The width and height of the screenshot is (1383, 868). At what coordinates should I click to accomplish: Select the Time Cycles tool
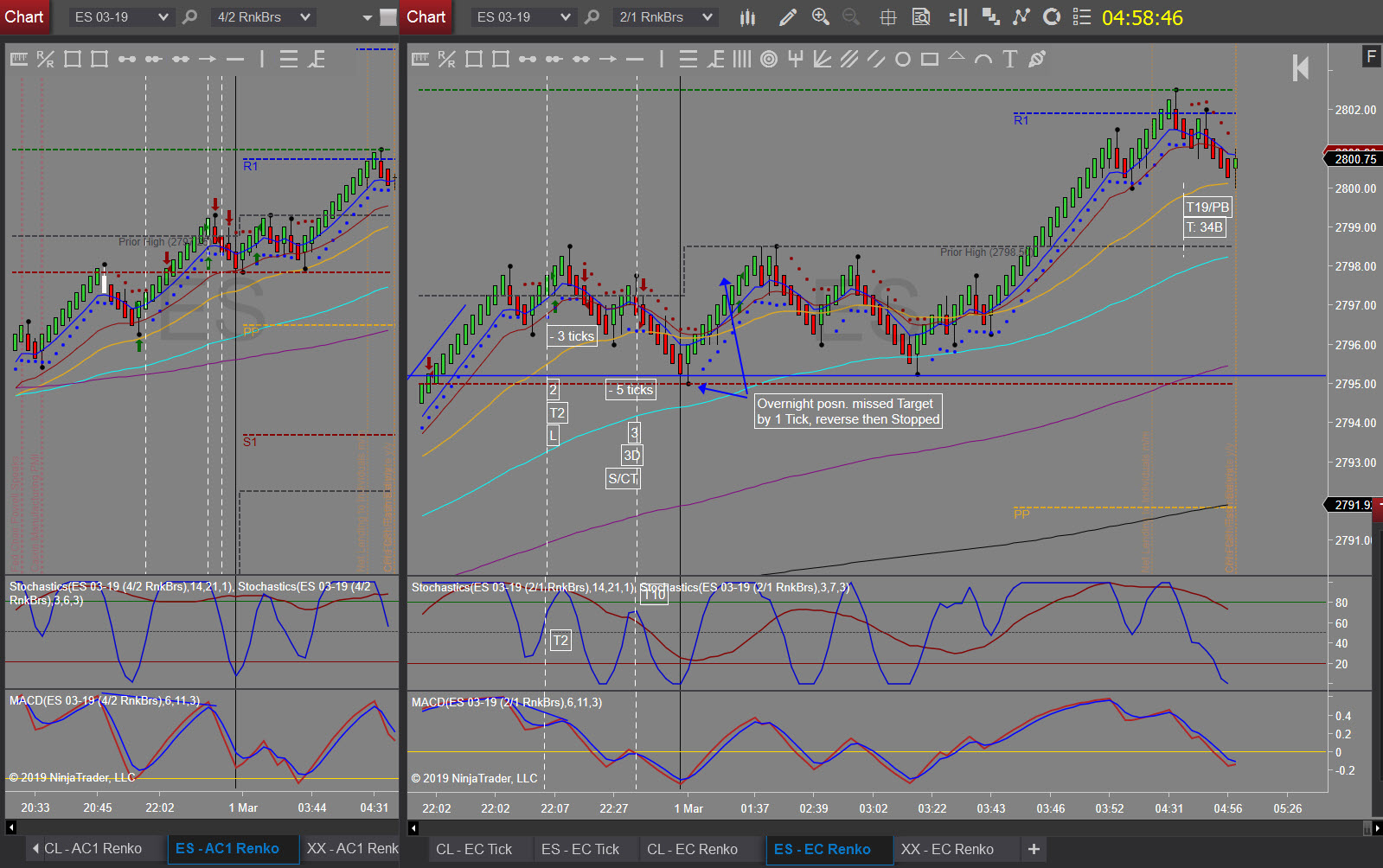click(x=742, y=59)
